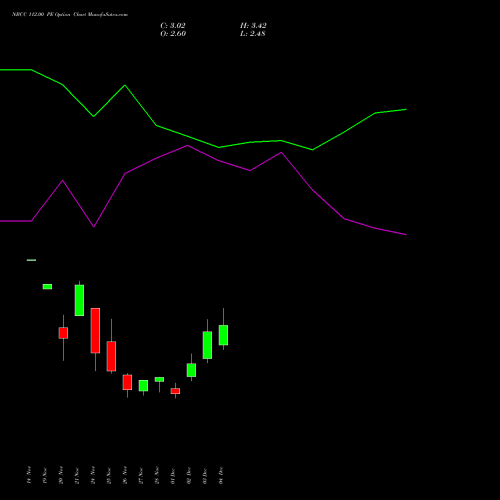Click the green candle for 03 Dec
500x500 pixels.
pyautogui.click(x=207, y=345)
